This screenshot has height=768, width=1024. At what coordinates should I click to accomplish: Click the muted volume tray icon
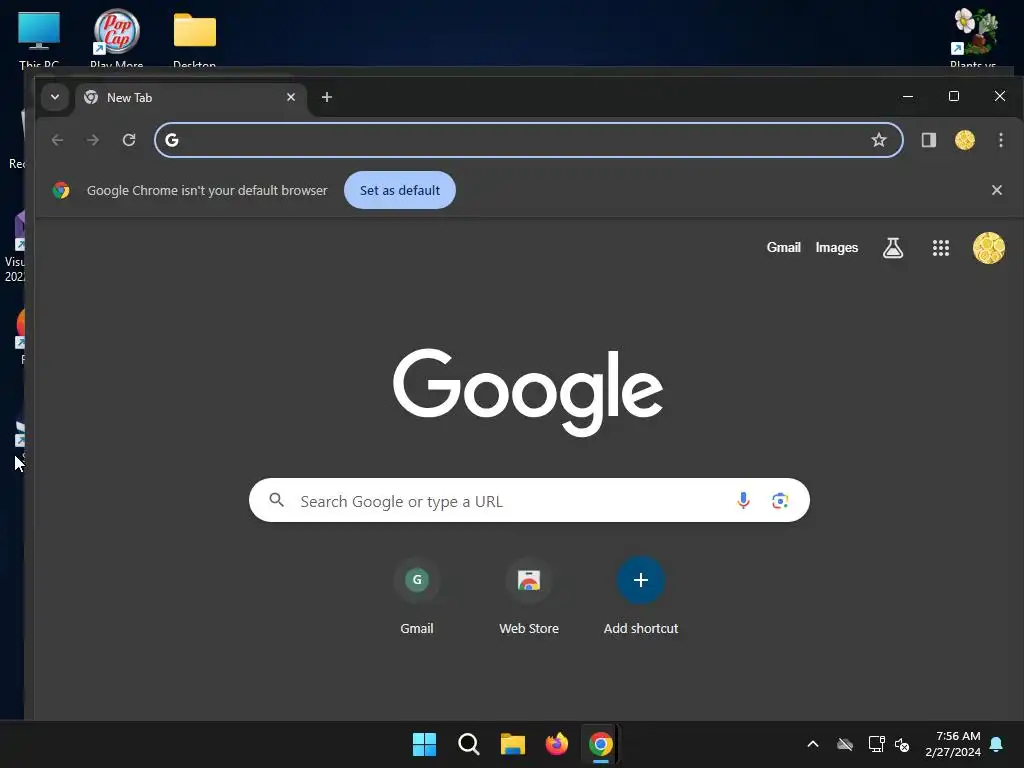[902, 744]
